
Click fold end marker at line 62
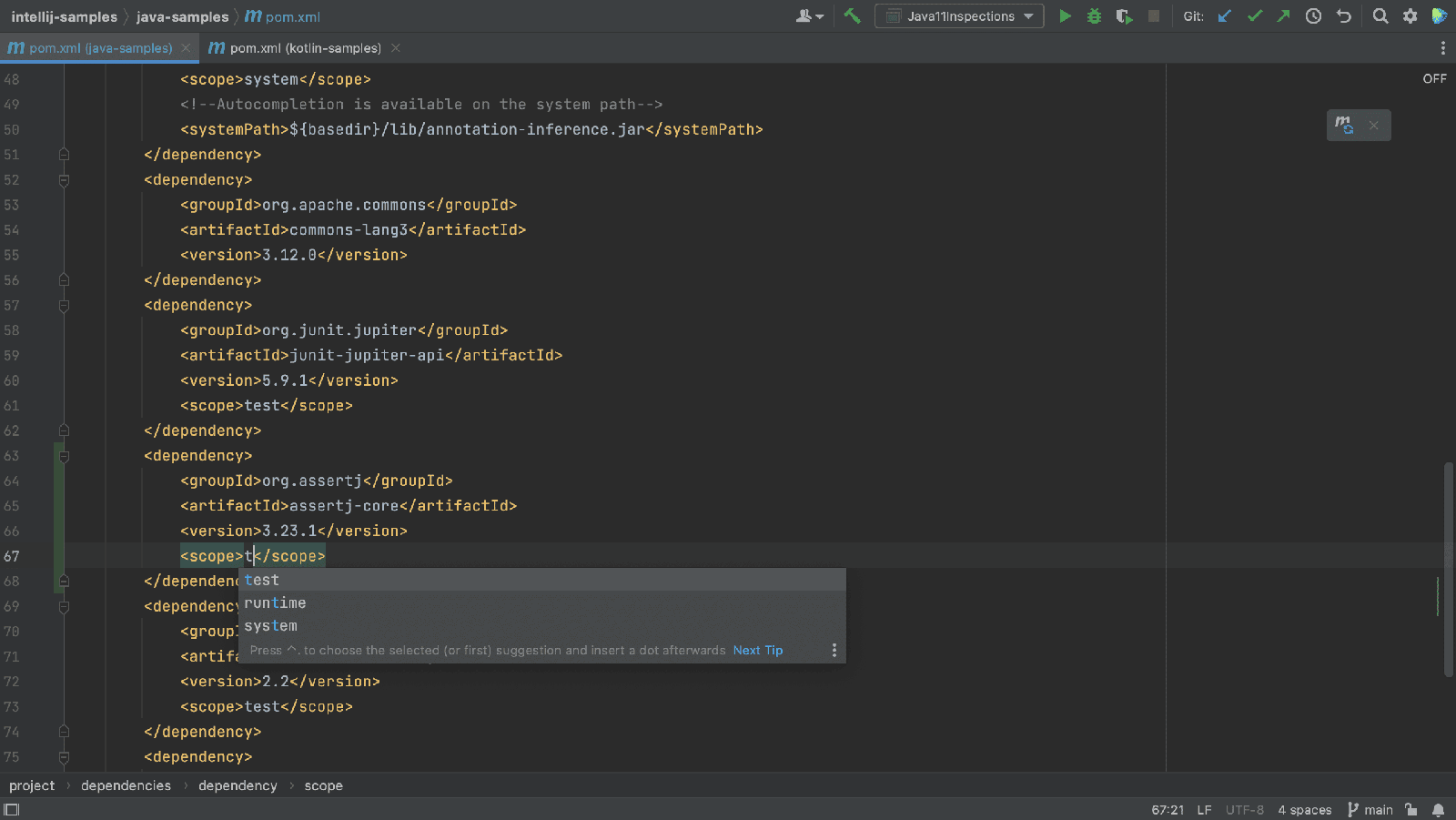(x=64, y=430)
